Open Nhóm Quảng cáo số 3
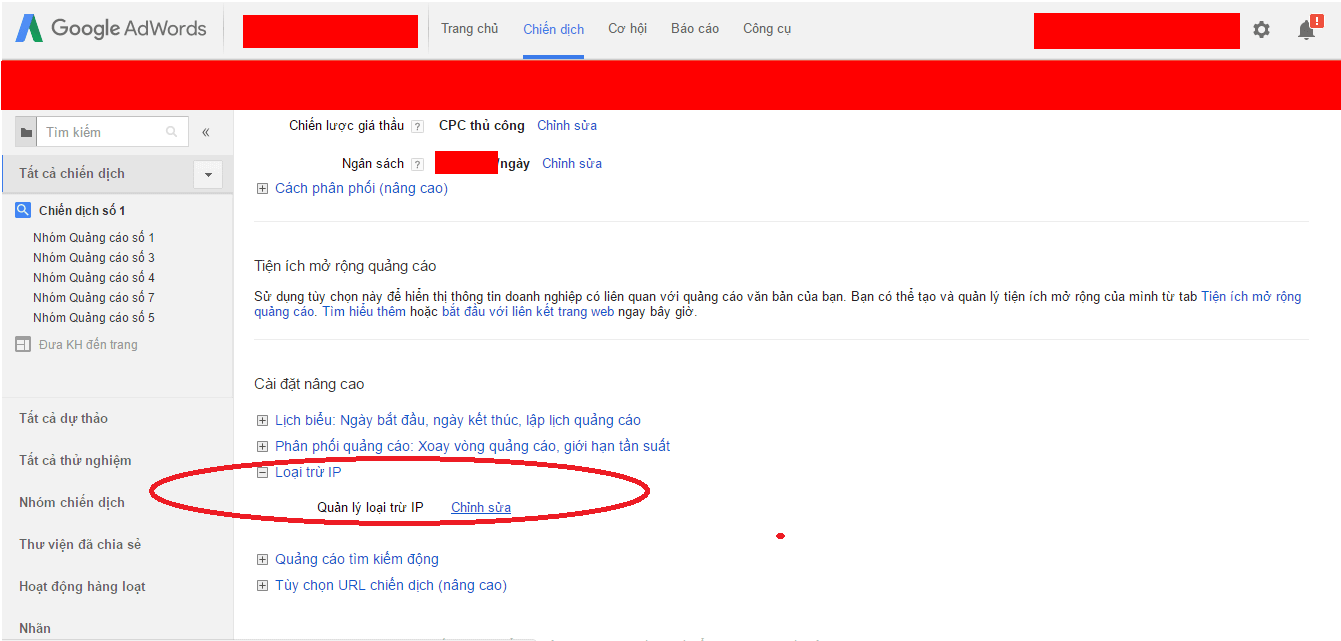 (94, 257)
